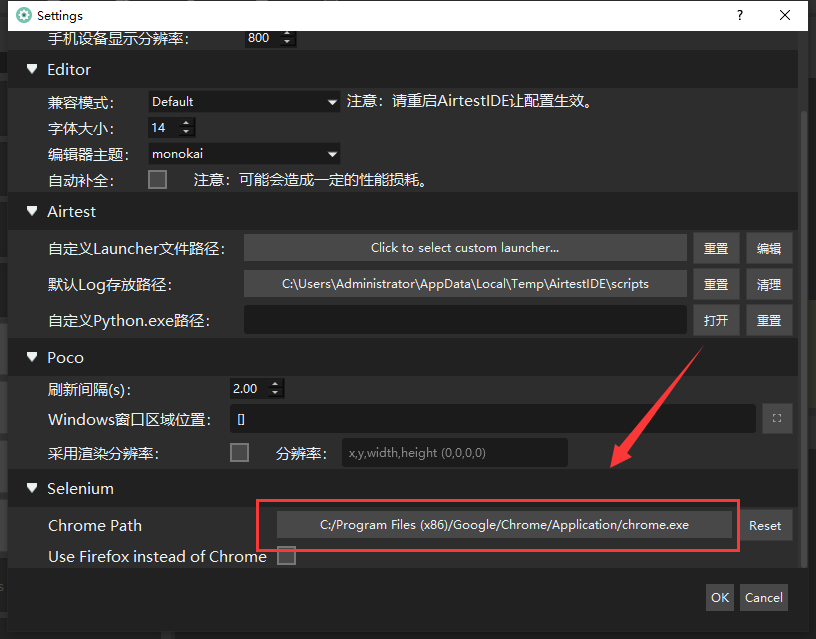Click the Settings gear icon in the title bar
Viewport: 816px width, 639px height.
(23, 15)
